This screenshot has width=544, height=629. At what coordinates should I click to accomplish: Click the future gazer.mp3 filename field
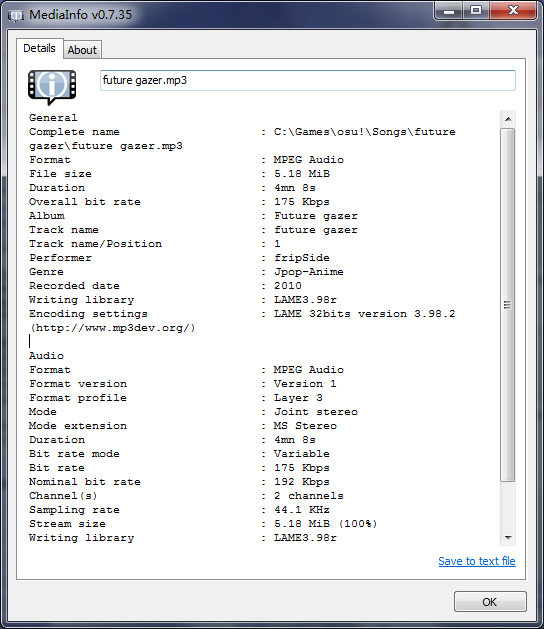(x=307, y=80)
